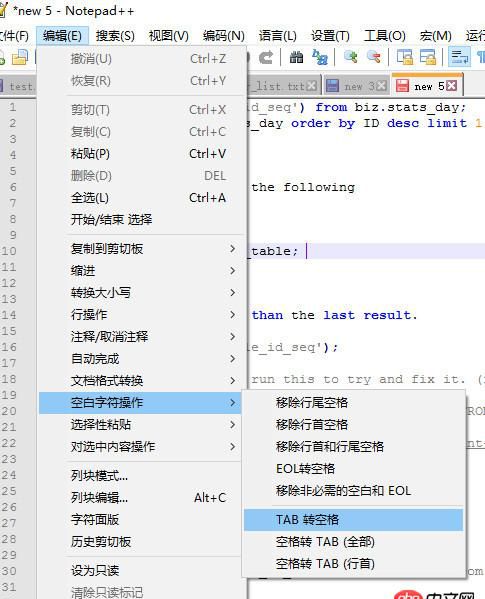Screen dimensions: 485x599
Task: Open the 设置(T) menu
Action: click(330, 36)
